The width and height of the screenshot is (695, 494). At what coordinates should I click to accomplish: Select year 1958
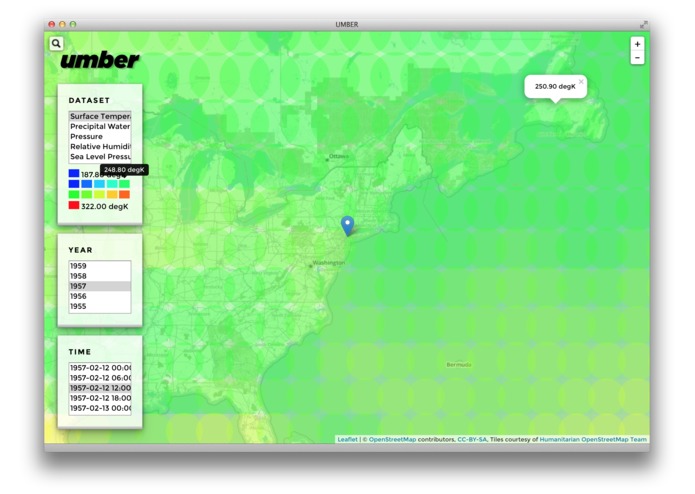[x=100, y=276]
